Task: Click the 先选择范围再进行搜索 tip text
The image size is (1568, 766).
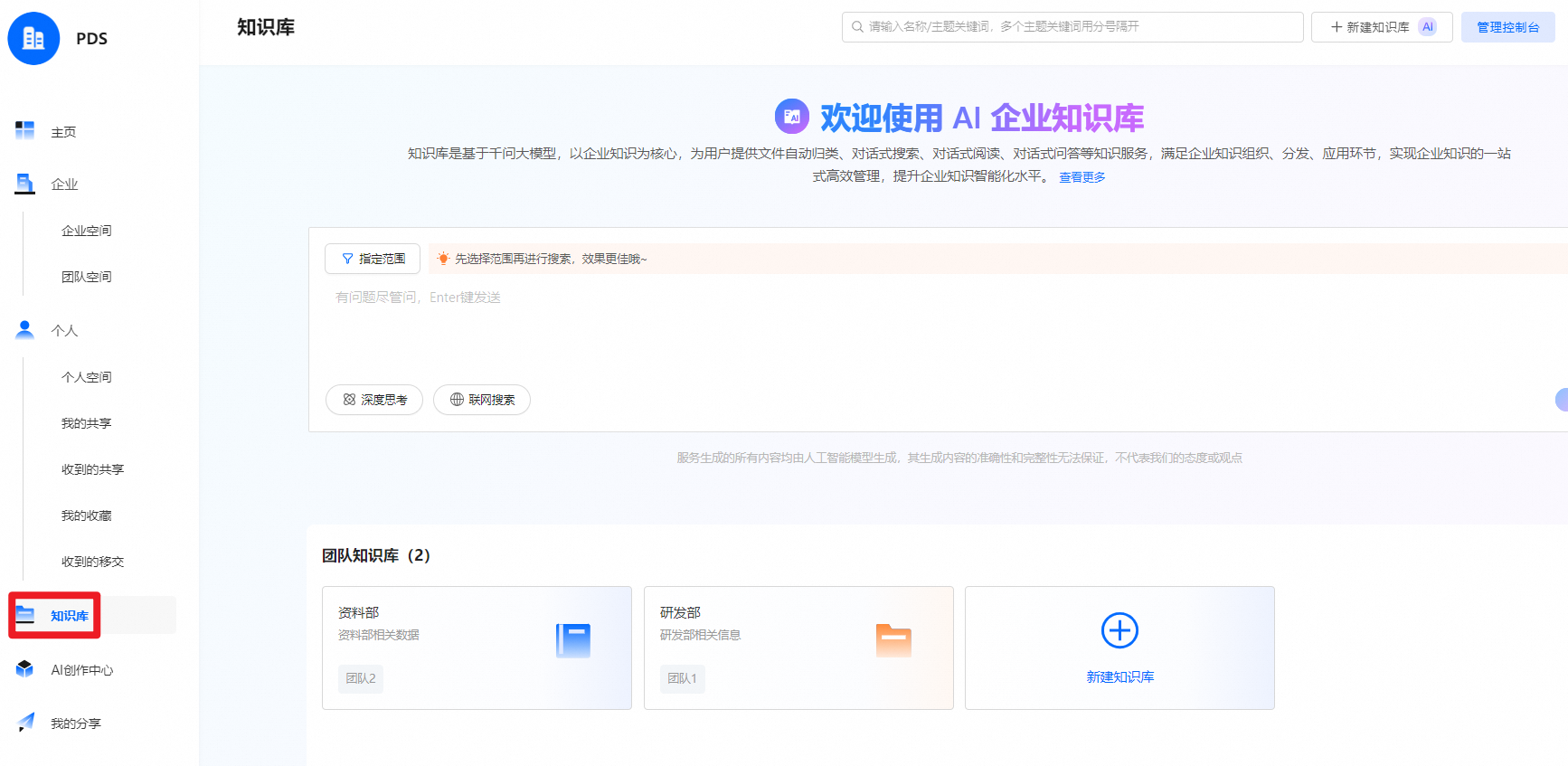Action: tap(551, 259)
